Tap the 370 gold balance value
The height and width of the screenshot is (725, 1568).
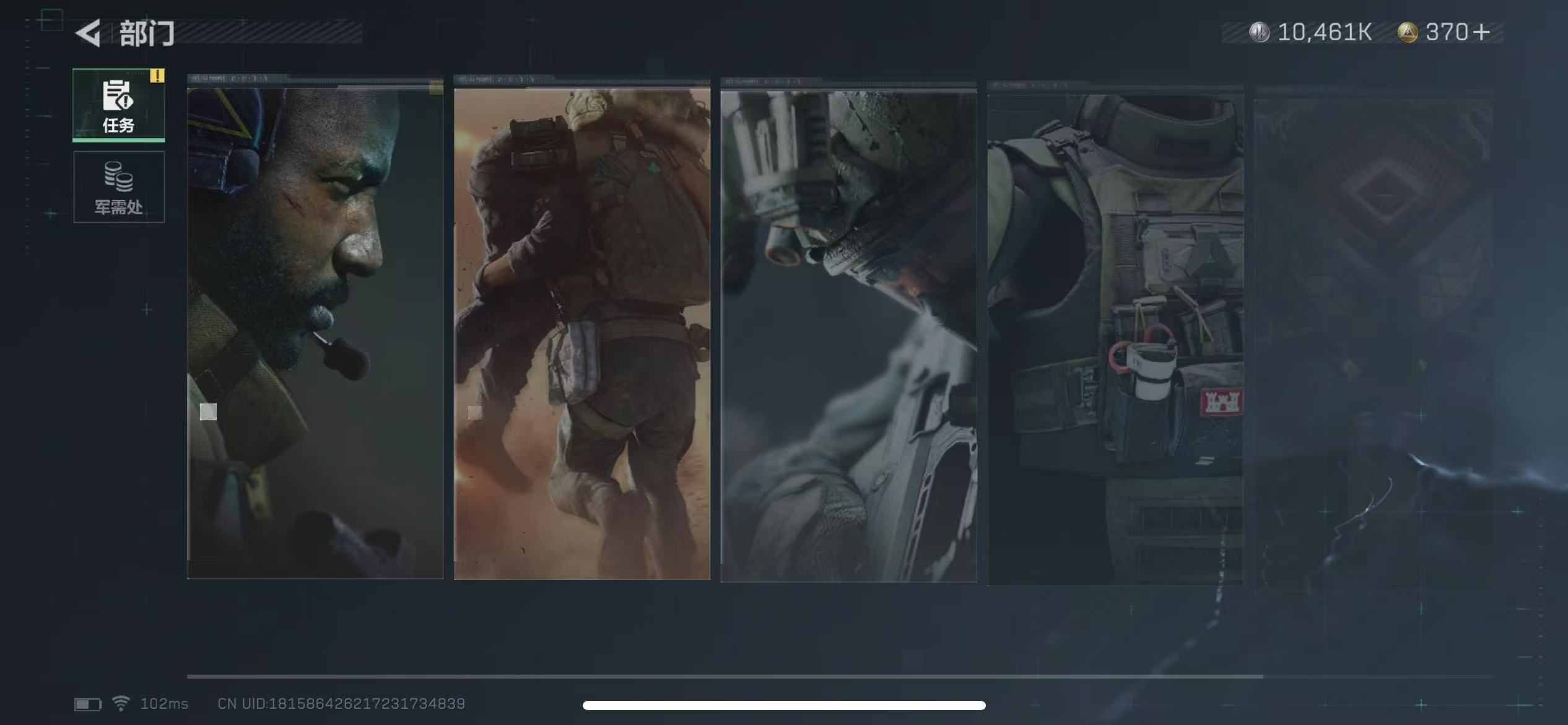[1447, 32]
